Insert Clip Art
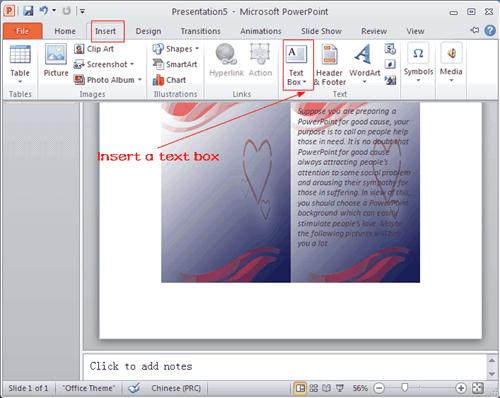 point(94,49)
